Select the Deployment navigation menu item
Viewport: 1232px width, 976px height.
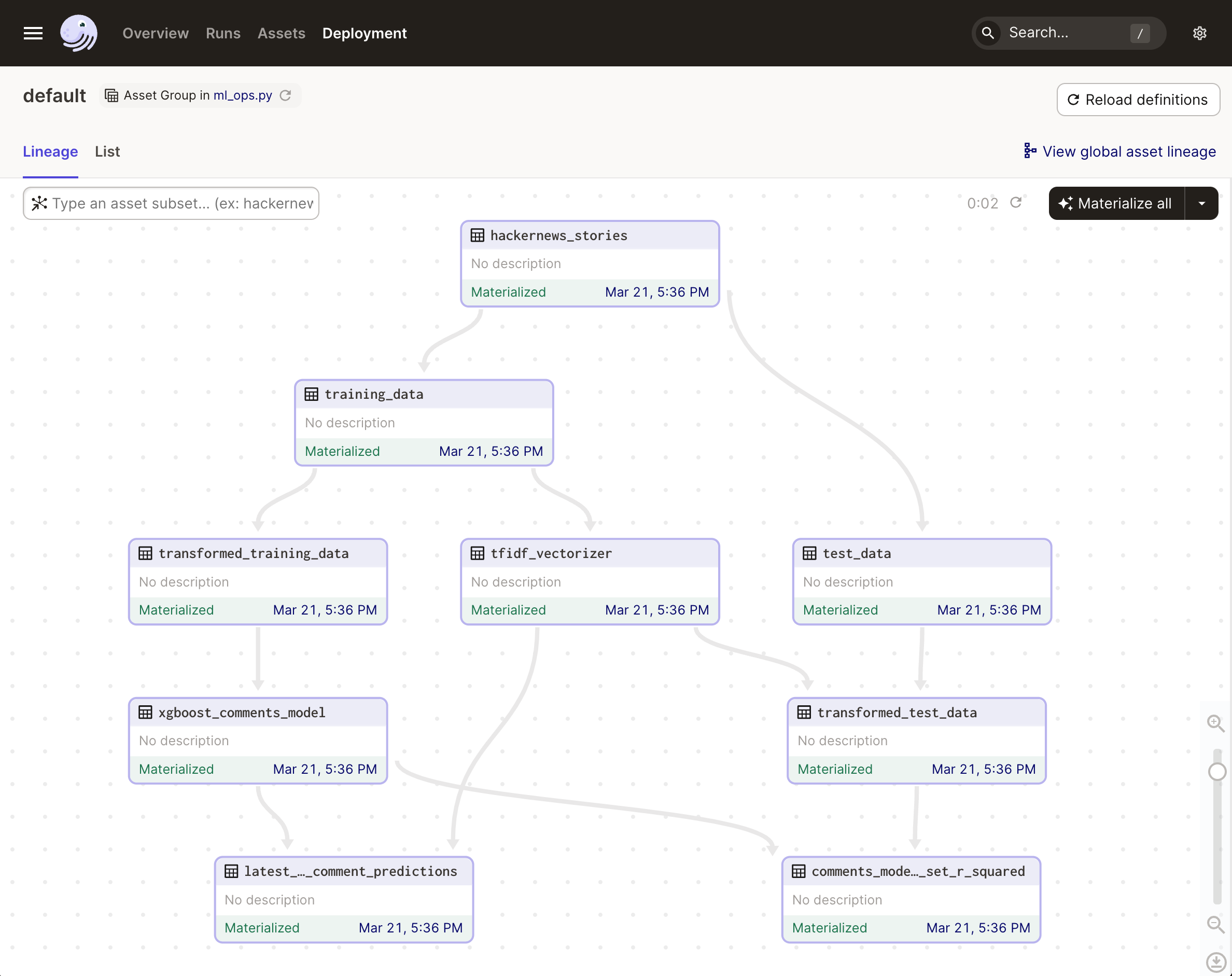tap(364, 33)
